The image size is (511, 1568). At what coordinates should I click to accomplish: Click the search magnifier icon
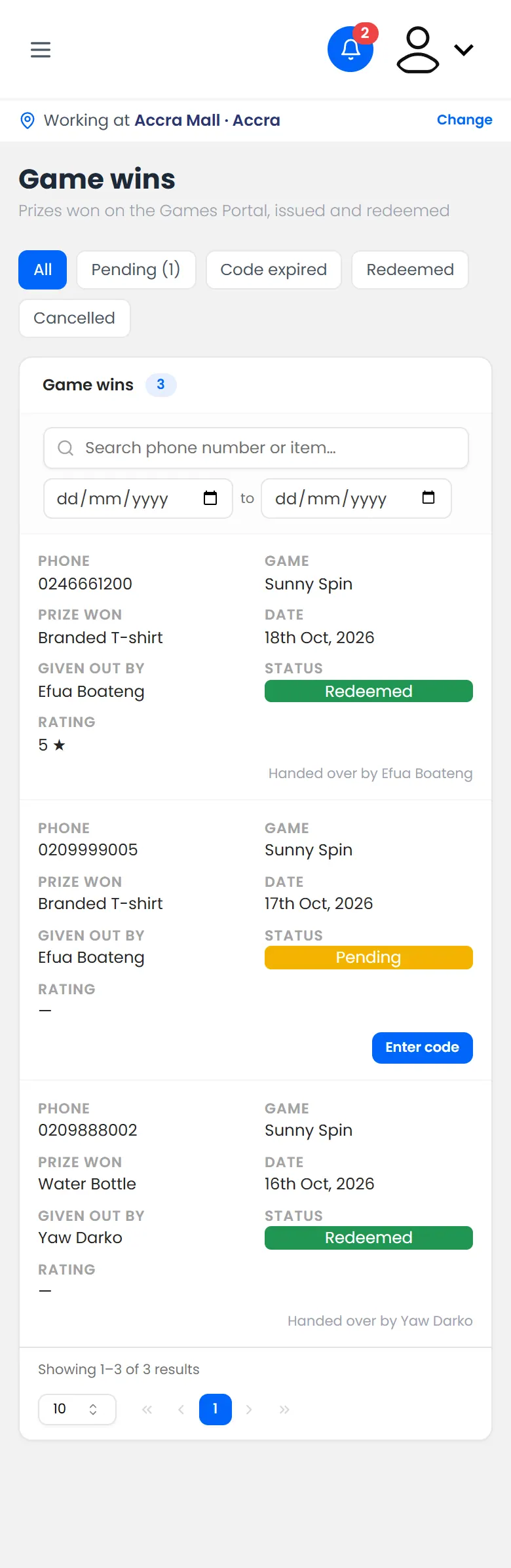[x=66, y=448]
